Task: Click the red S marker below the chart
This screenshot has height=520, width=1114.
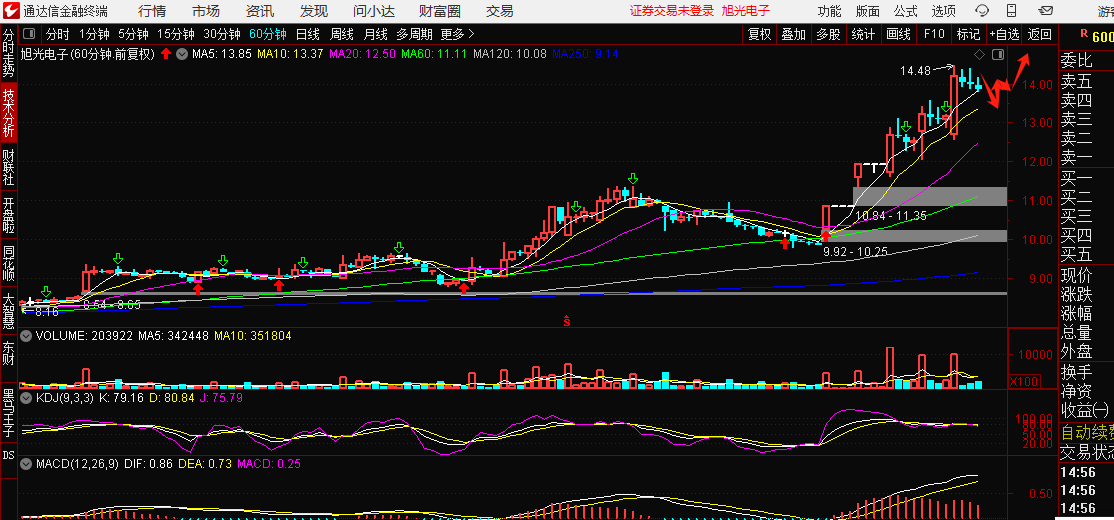Action: coord(567,321)
